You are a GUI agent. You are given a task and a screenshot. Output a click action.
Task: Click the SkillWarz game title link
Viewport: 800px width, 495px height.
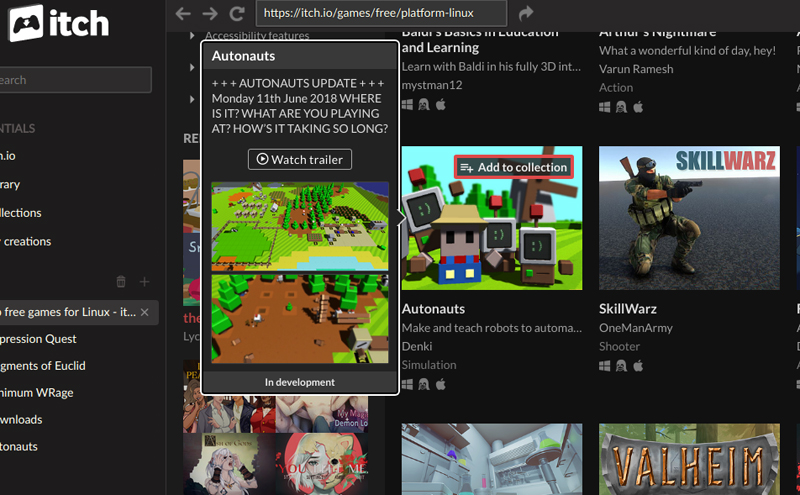click(x=628, y=309)
